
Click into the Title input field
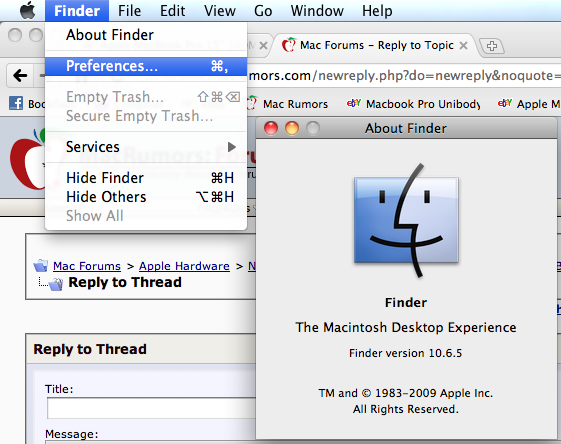pyautogui.click(x=152, y=408)
